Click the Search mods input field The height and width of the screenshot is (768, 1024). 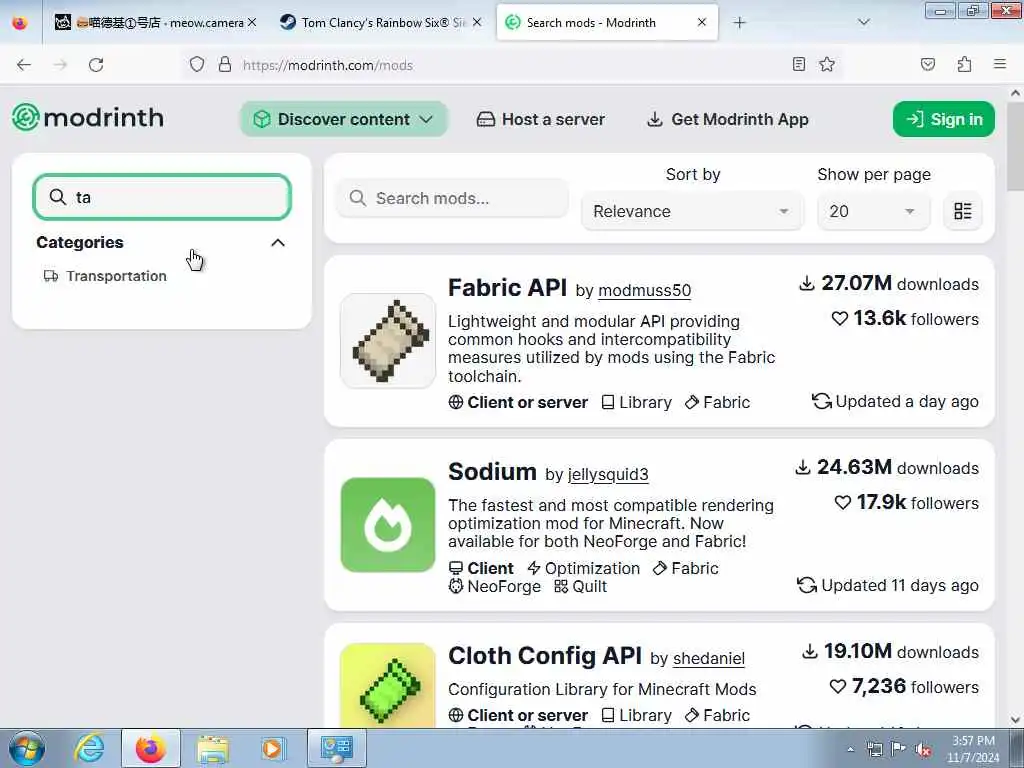click(452, 198)
